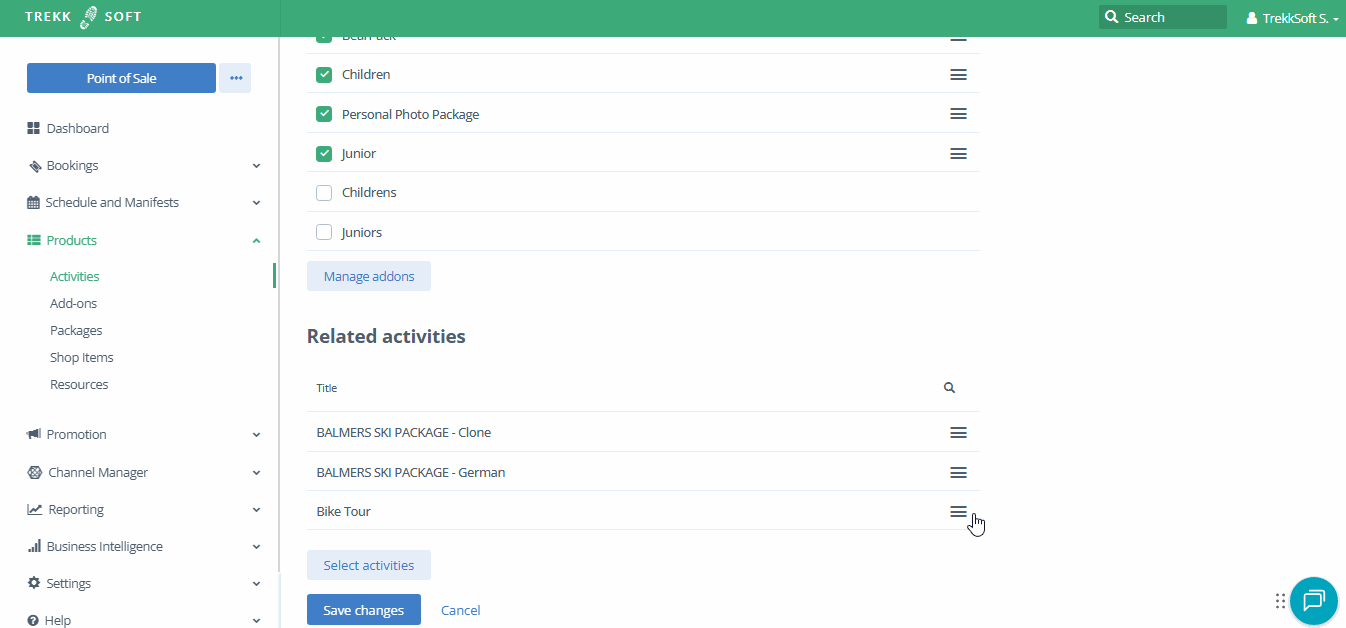Click the Bookings tag icon in sidebar
1346x628 pixels.
pyautogui.click(x=33, y=165)
